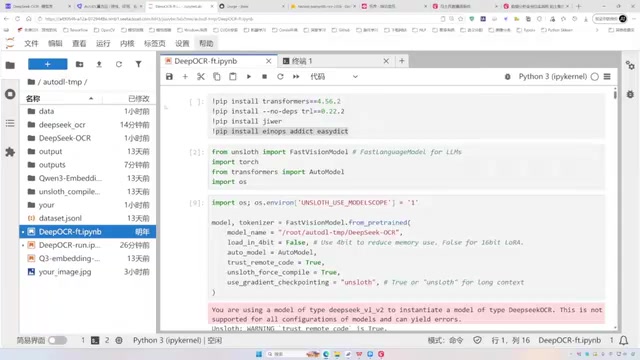Screen dimensions: 640x360
Task: Click the Python 3 (ipykernel) kernel name
Action: coord(552,77)
